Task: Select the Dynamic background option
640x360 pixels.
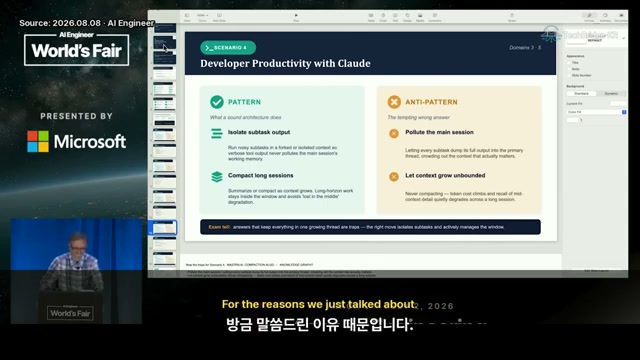Action: coord(611,93)
